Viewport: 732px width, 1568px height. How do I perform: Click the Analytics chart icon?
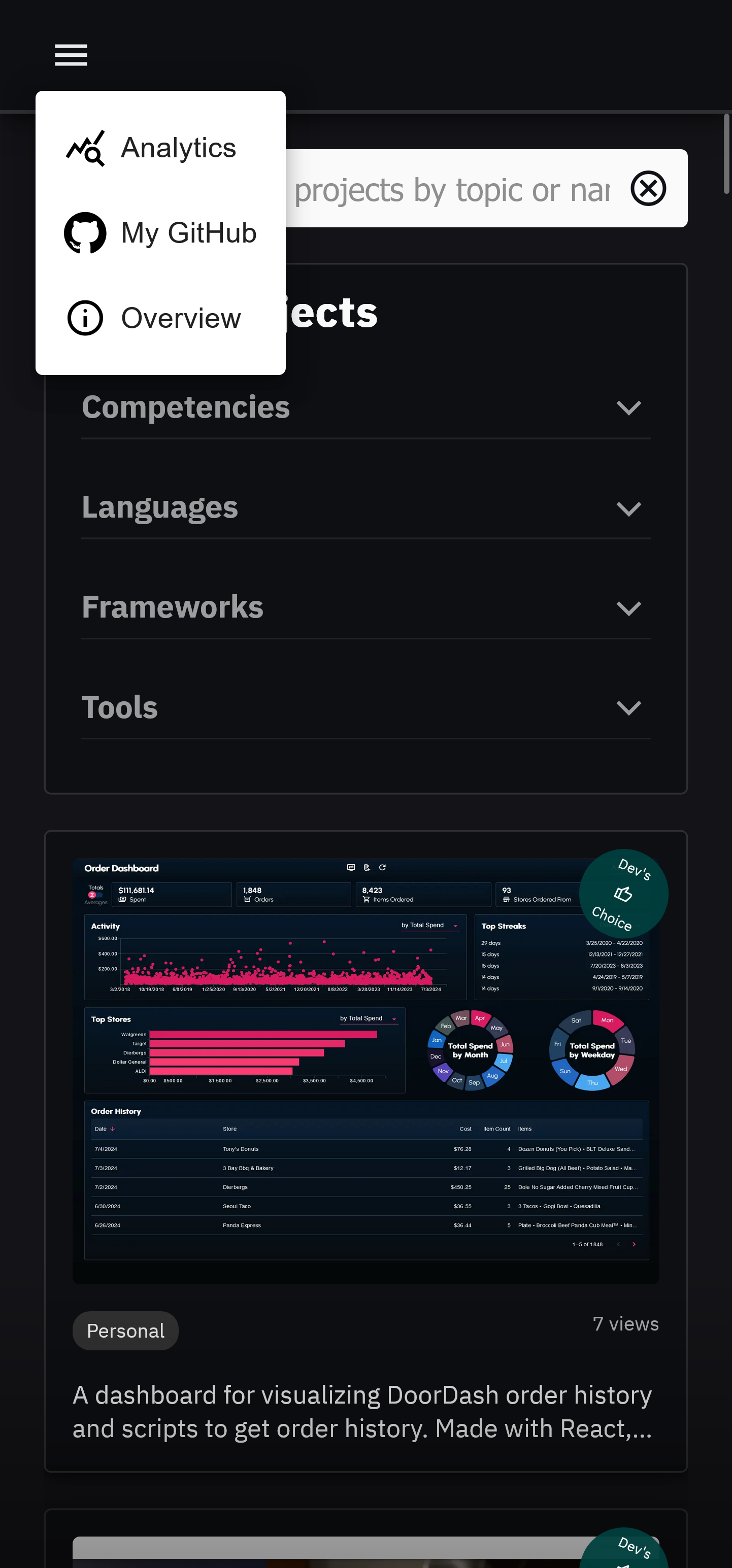[85, 148]
